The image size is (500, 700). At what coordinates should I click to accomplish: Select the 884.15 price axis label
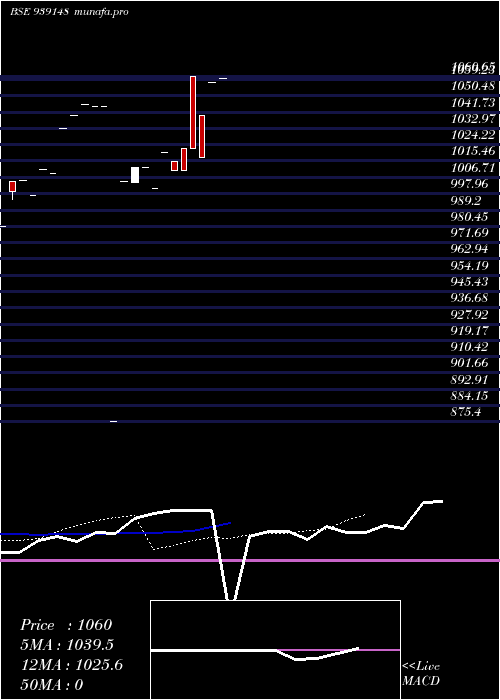(470, 396)
